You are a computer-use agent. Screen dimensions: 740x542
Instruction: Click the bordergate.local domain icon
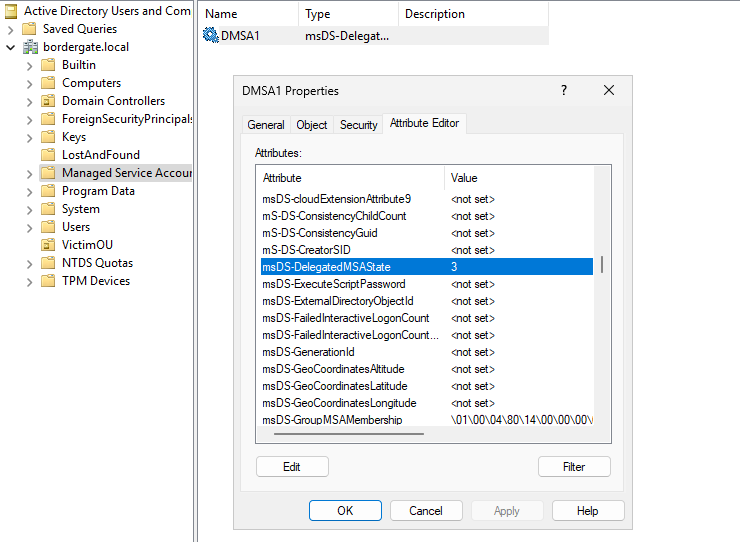tap(30, 47)
